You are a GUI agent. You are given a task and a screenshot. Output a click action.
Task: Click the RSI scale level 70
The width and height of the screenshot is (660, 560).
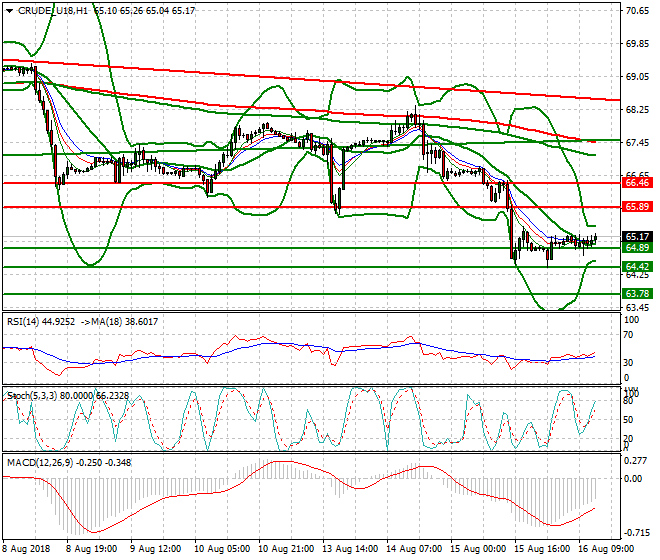tap(628, 335)
